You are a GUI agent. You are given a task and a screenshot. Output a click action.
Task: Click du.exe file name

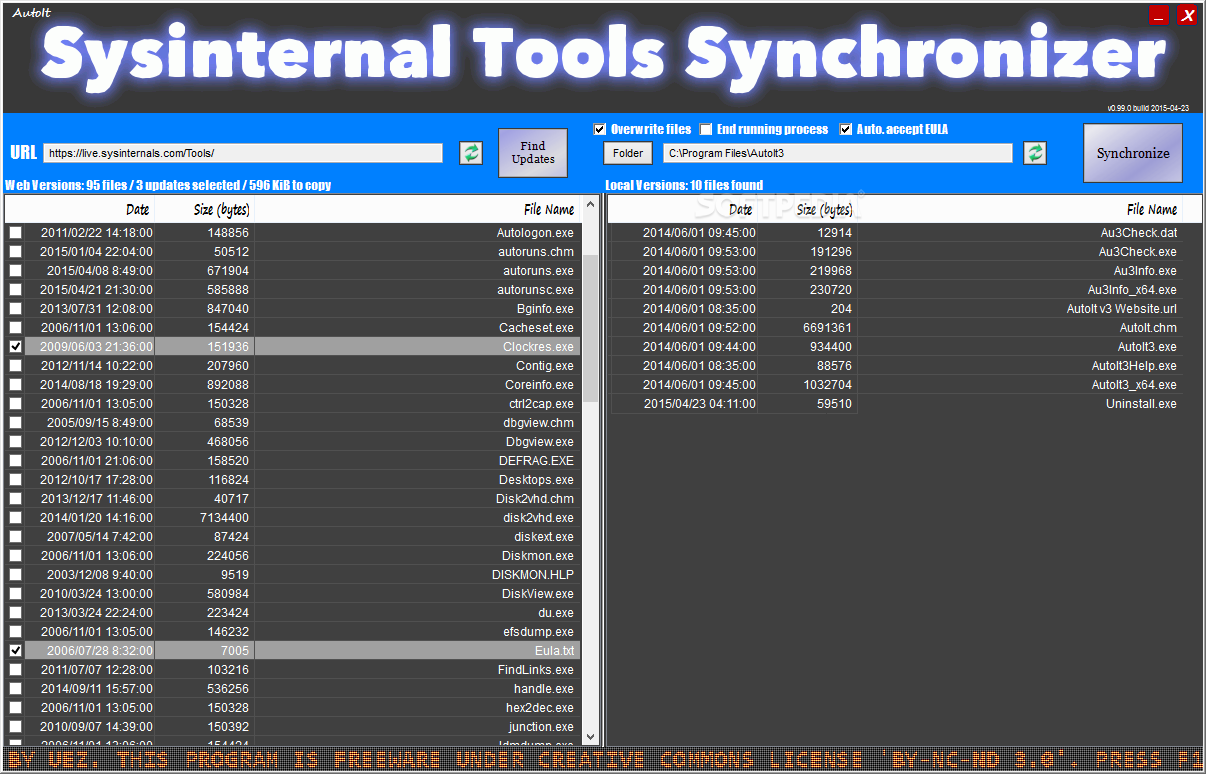[556, 612]
